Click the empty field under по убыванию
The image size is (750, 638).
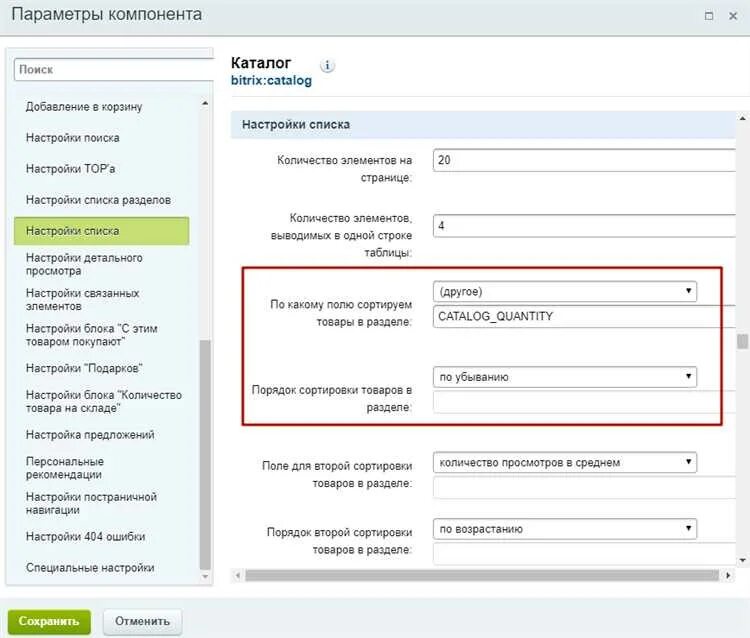[584, 402]
